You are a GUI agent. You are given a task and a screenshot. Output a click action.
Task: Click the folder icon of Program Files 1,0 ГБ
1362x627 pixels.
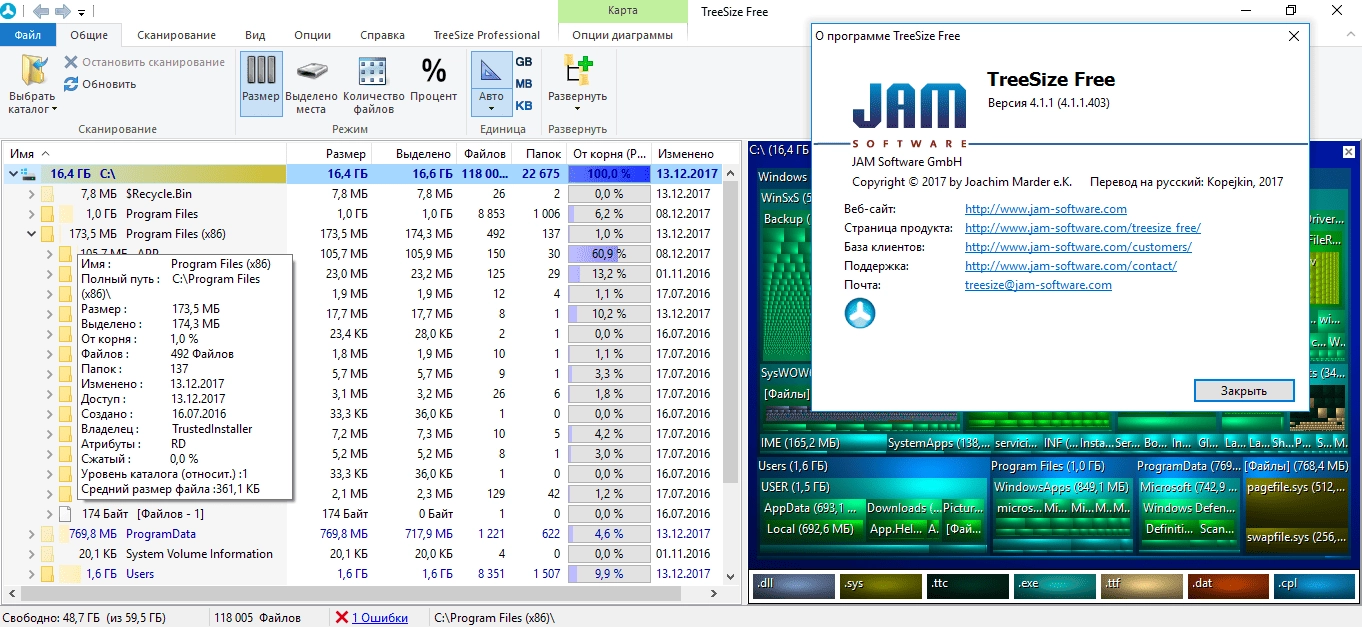(47, 214)
